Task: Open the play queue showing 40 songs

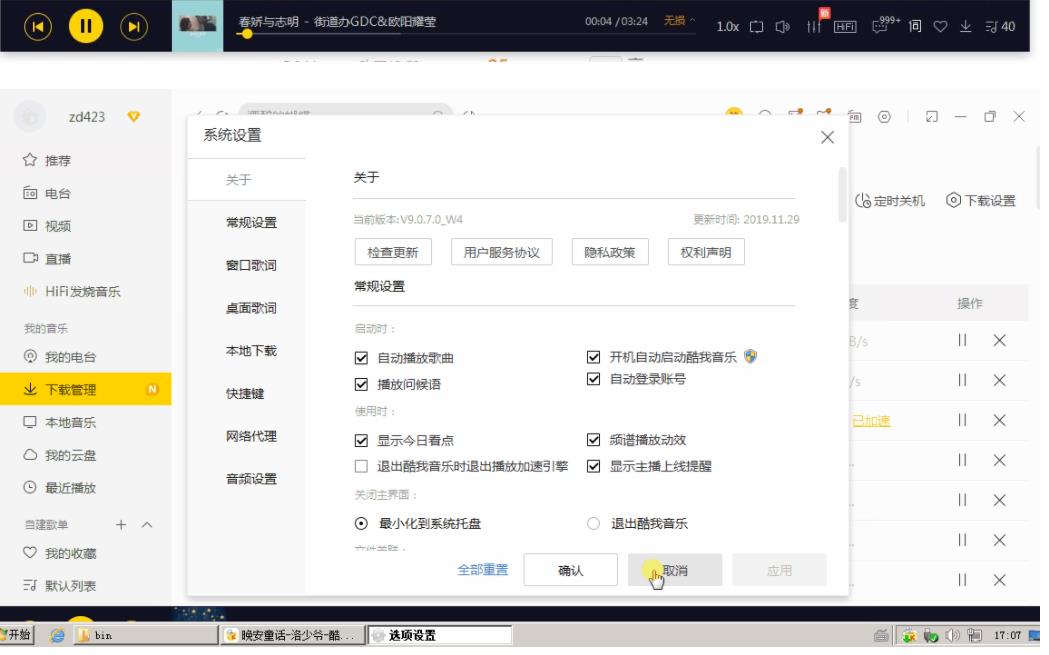Action: click(x=1000, y=25)
